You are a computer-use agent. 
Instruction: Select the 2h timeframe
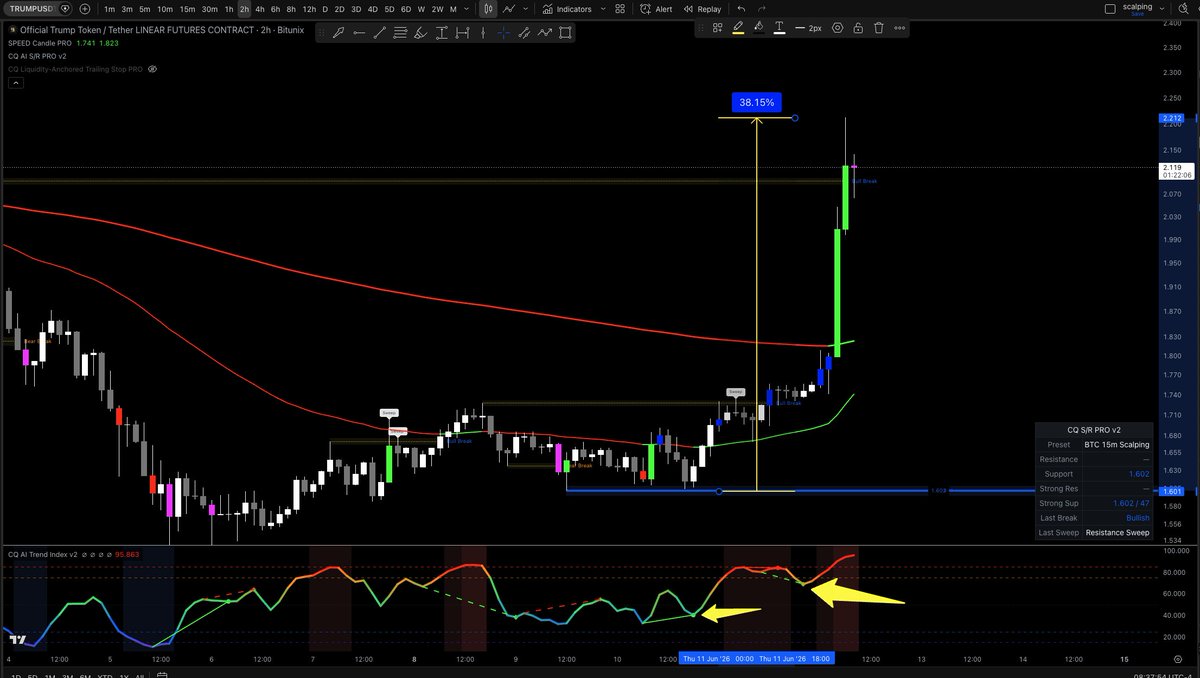coord(244,9)
